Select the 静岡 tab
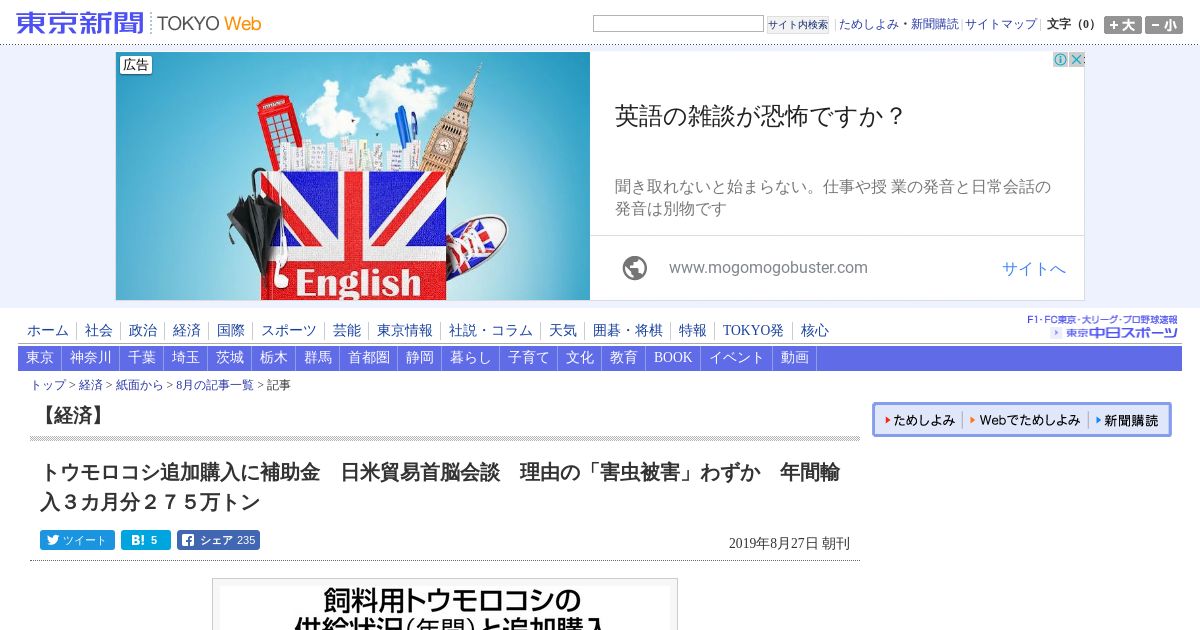Viewport: 1200px width, 630px height. point(420,358)
